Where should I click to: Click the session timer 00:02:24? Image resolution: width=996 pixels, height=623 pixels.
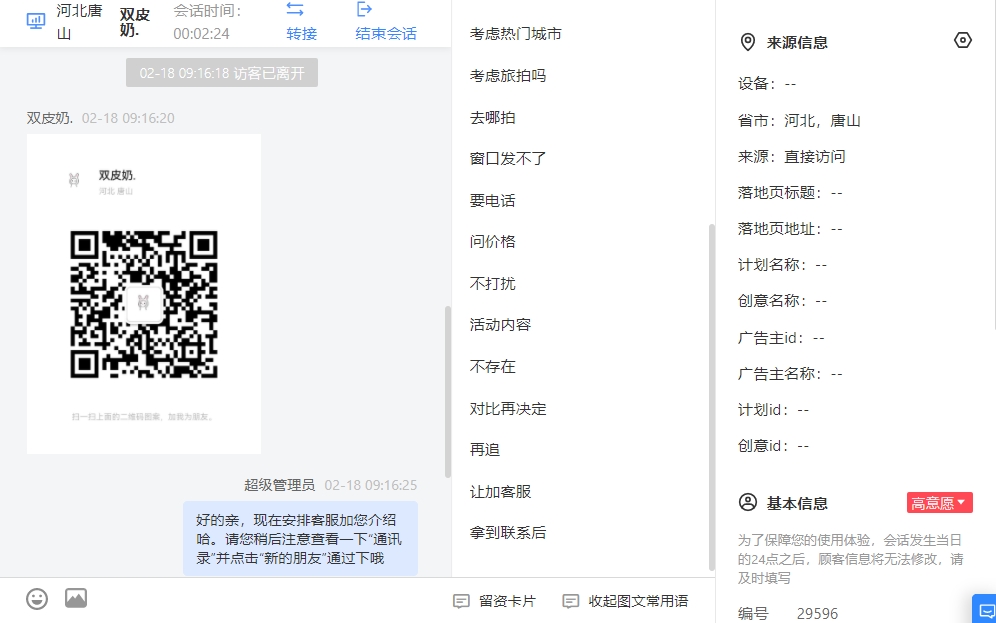[x=201, y=34]
